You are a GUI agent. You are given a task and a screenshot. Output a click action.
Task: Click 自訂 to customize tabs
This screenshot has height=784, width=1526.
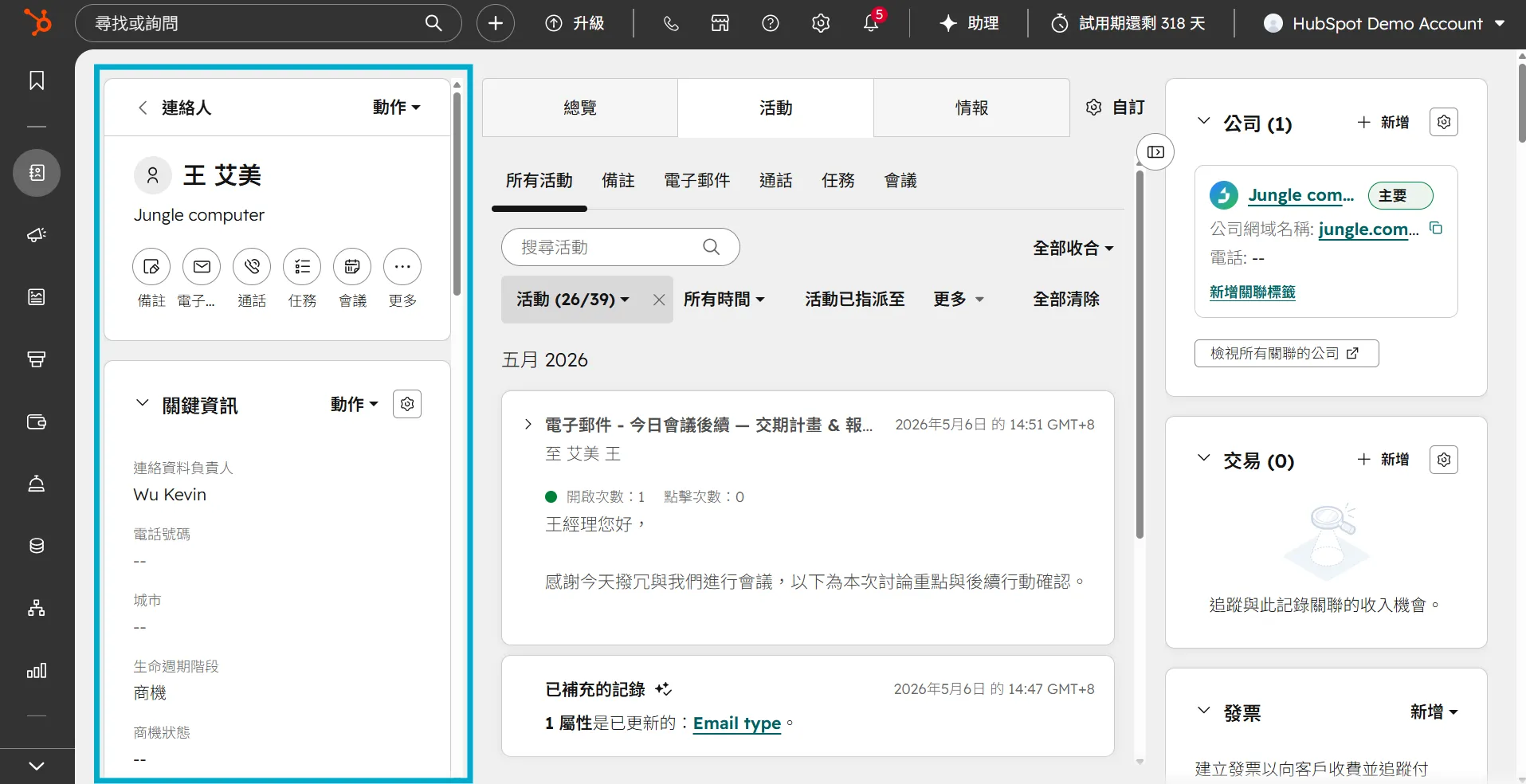(x=1116, y=108)
